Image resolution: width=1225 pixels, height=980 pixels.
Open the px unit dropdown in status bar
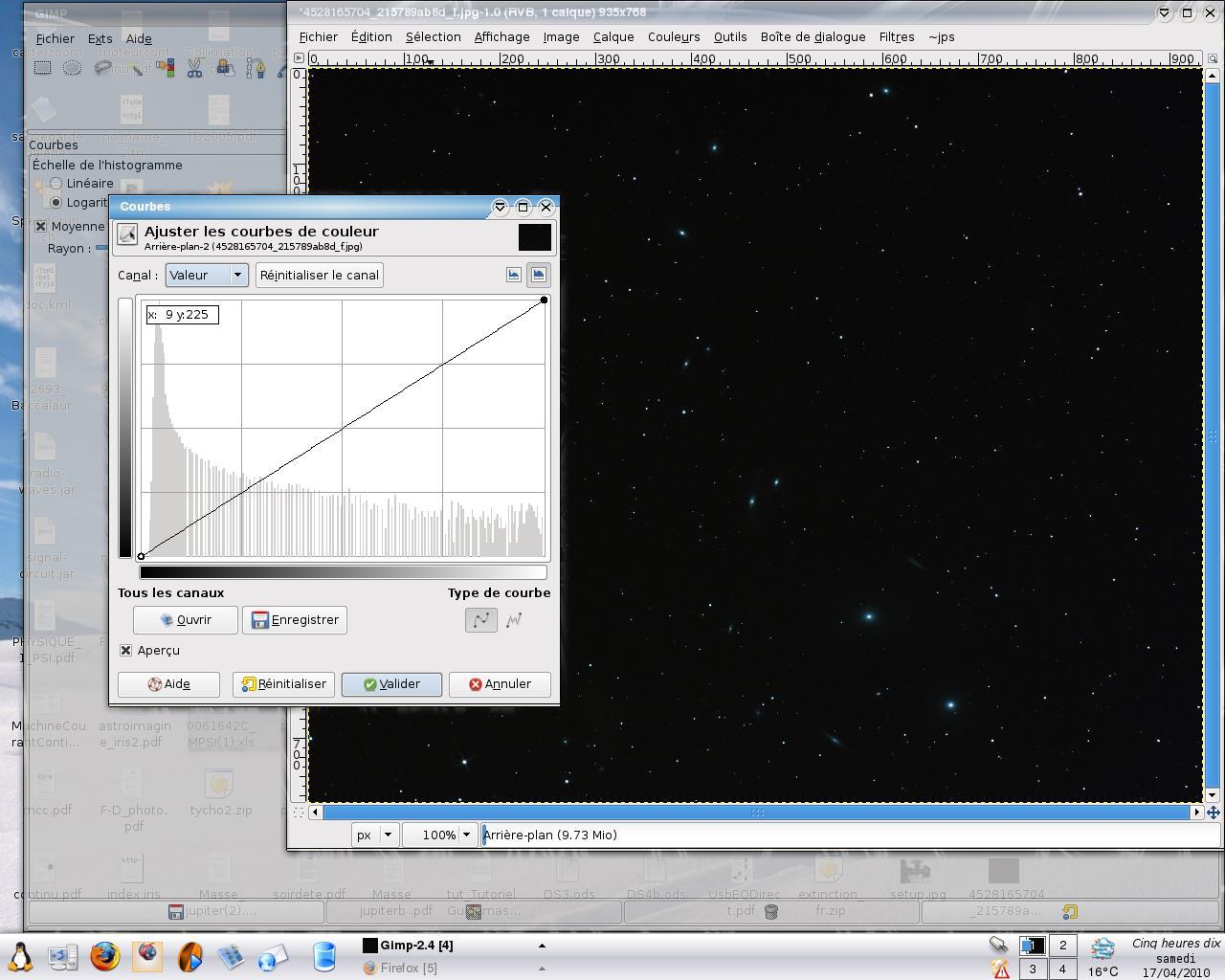pos(374,835)
